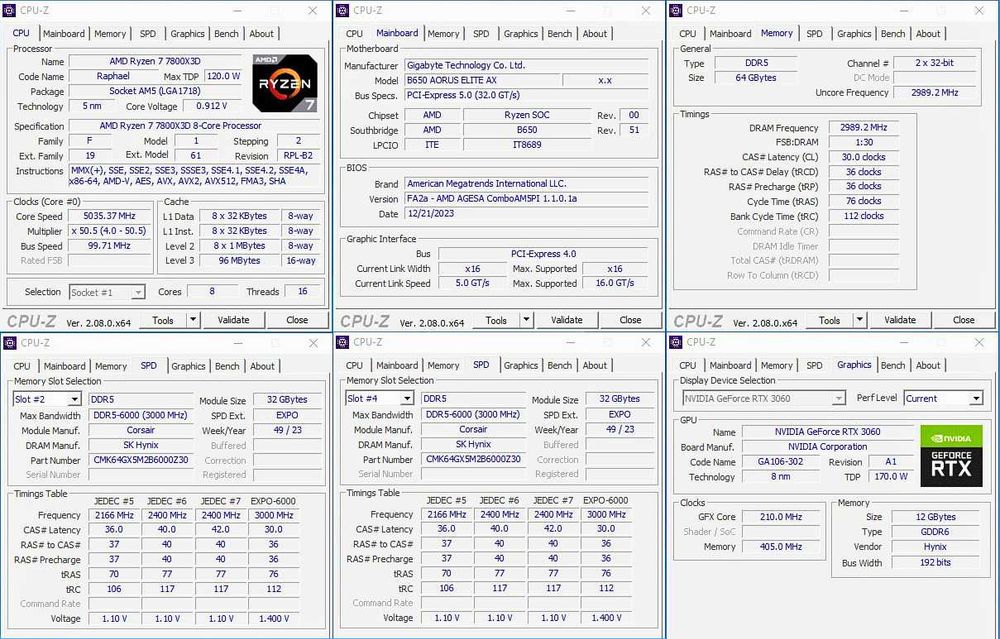Click the NVIDIA GeForce RTX logo
1000x639 pixels.
click(951, 456)
